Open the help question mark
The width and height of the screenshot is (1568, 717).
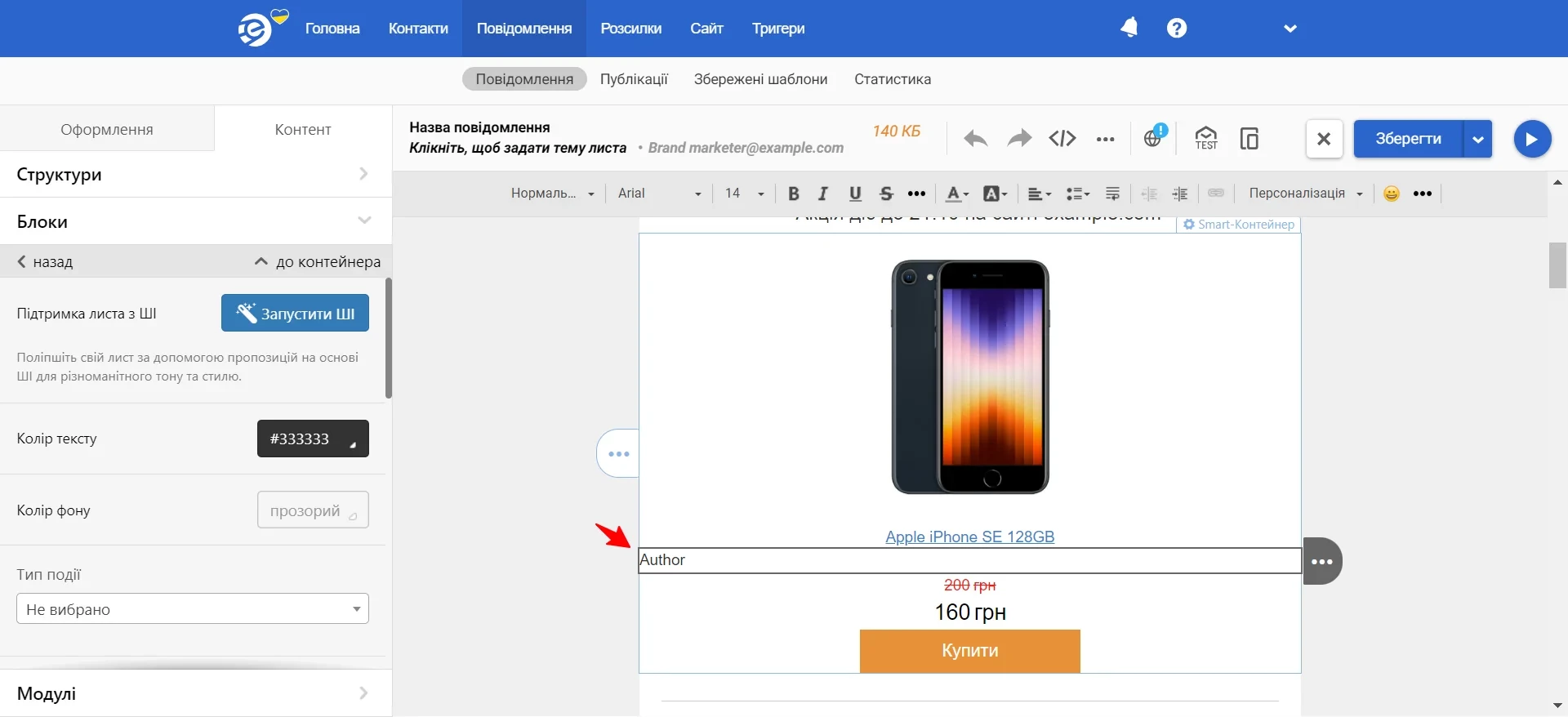pos(1176,28)
